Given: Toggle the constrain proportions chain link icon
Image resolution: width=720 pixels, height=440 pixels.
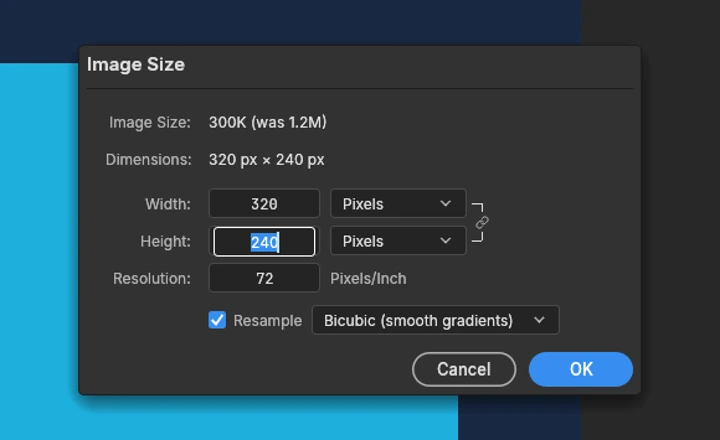Looking at the screenshot, I should pyautogui.click(x=482, y=222).
